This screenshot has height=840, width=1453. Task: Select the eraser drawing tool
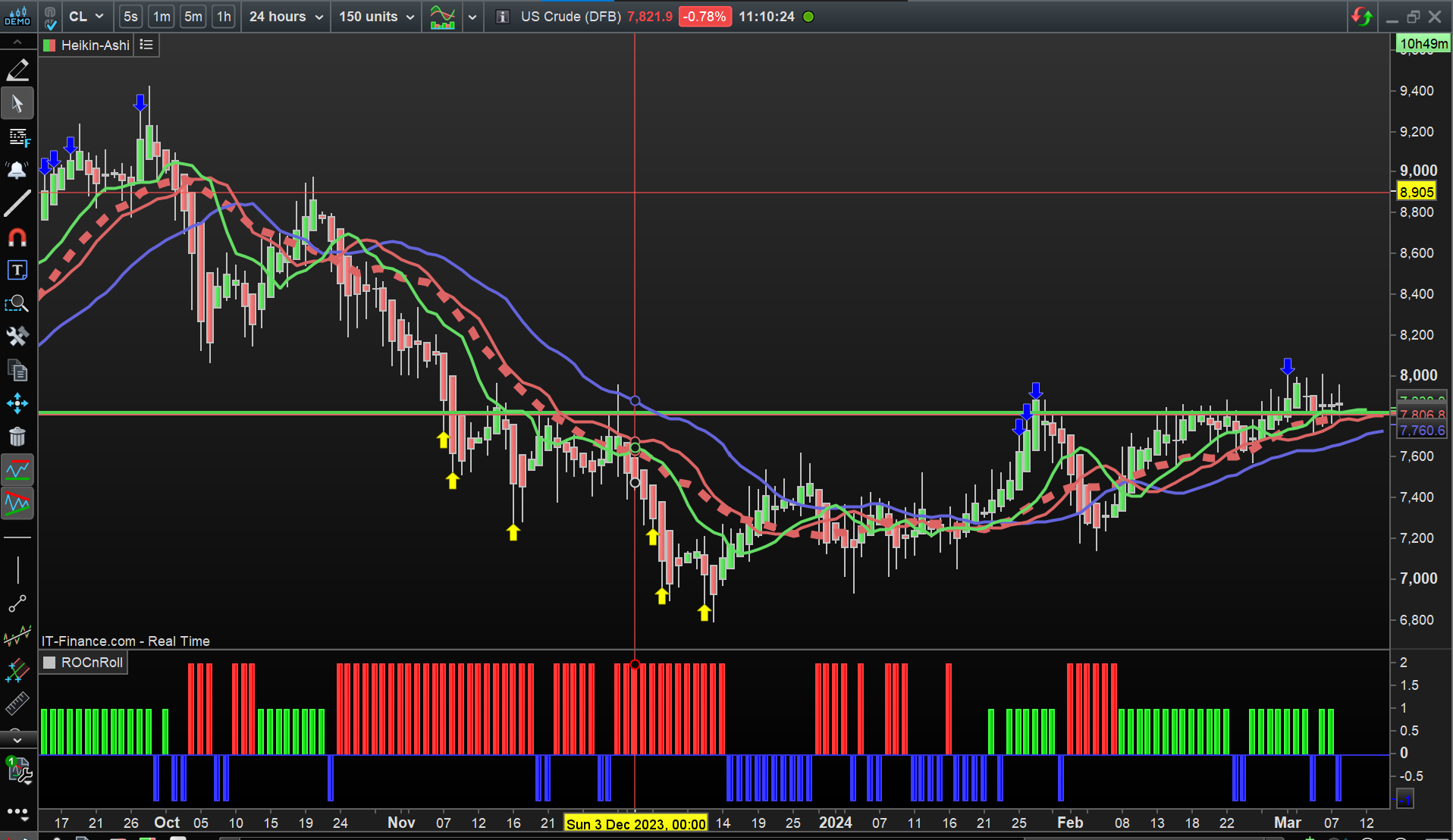point(17,71)
